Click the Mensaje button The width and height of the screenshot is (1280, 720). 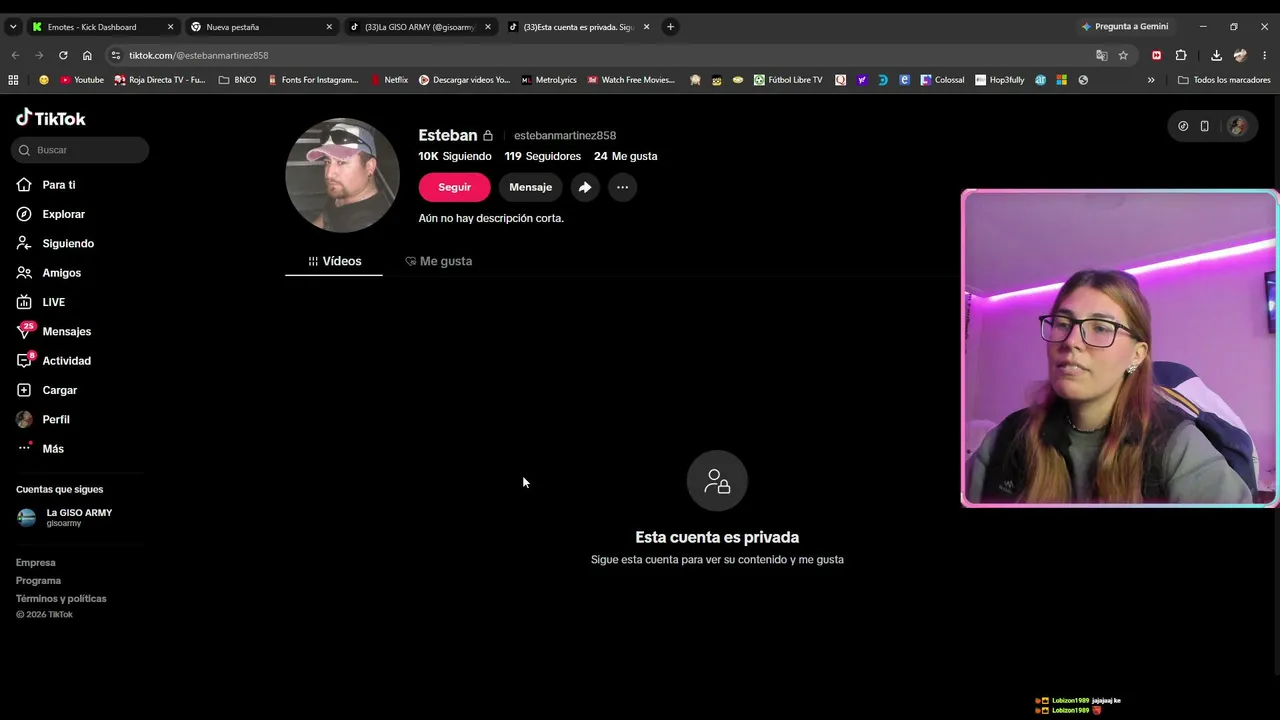(530, 187)
